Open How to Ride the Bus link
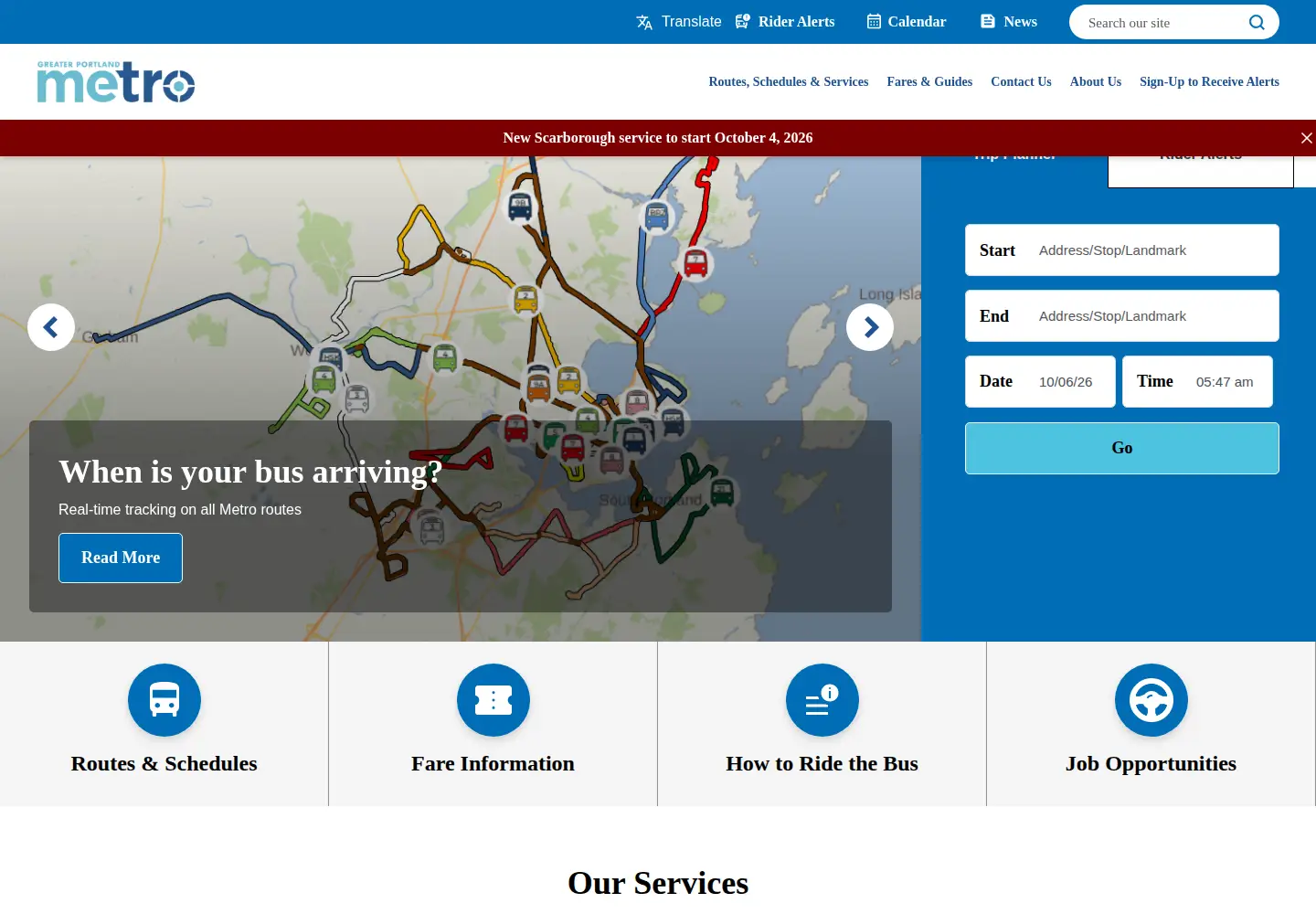 [x=822, y=764]
